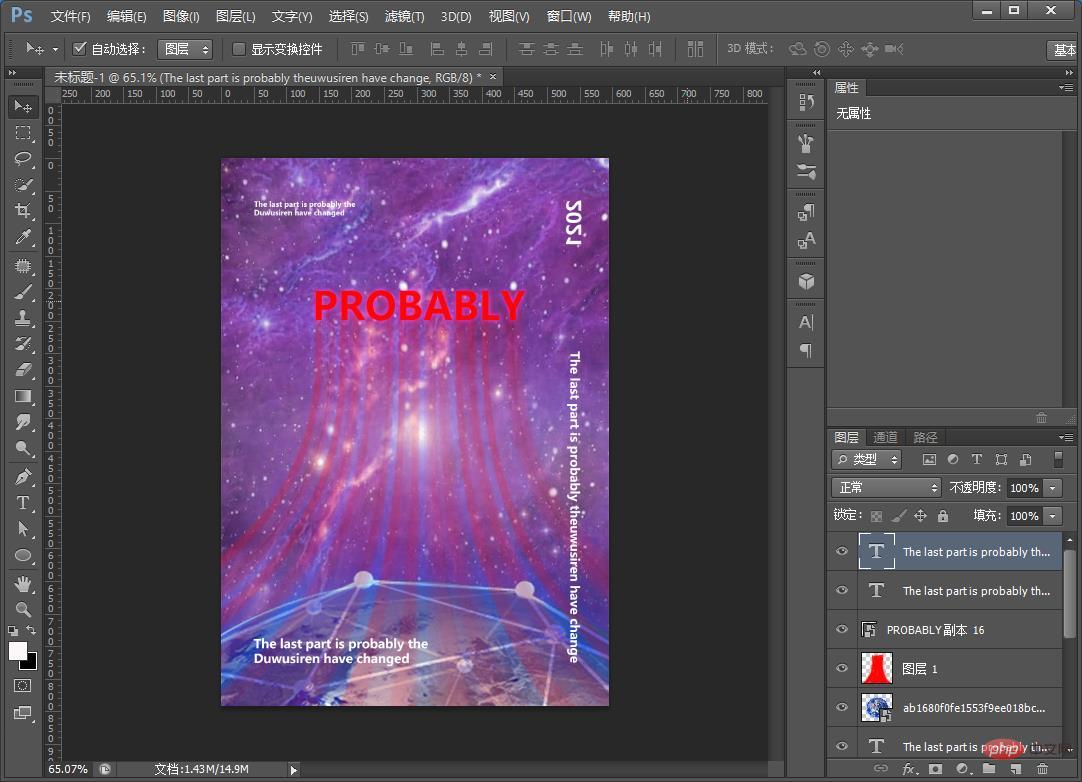The height and width of the screenshot is (782, 1082).
Task: Lock all layer attributes with padlock
Action: coord(943,516)
